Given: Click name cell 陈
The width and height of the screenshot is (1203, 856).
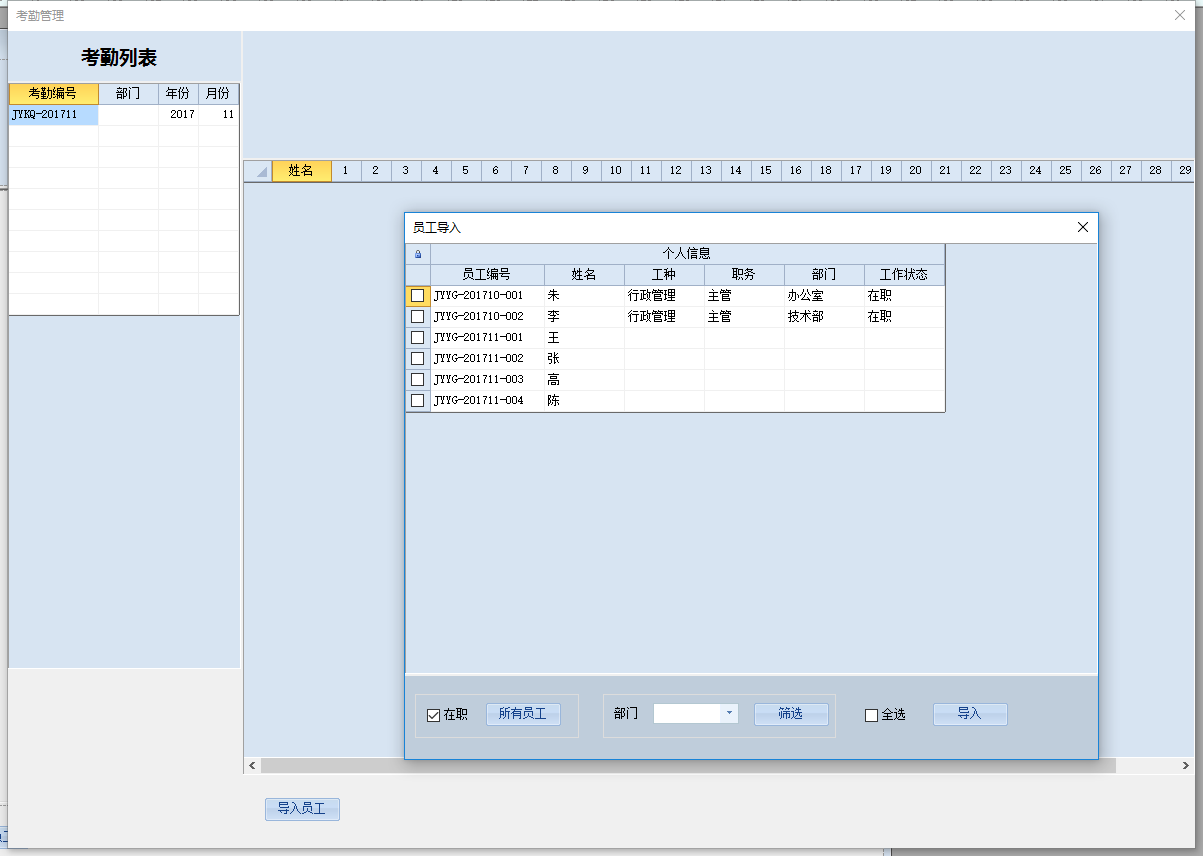Looking at the screenshot, I should point(584,401).
